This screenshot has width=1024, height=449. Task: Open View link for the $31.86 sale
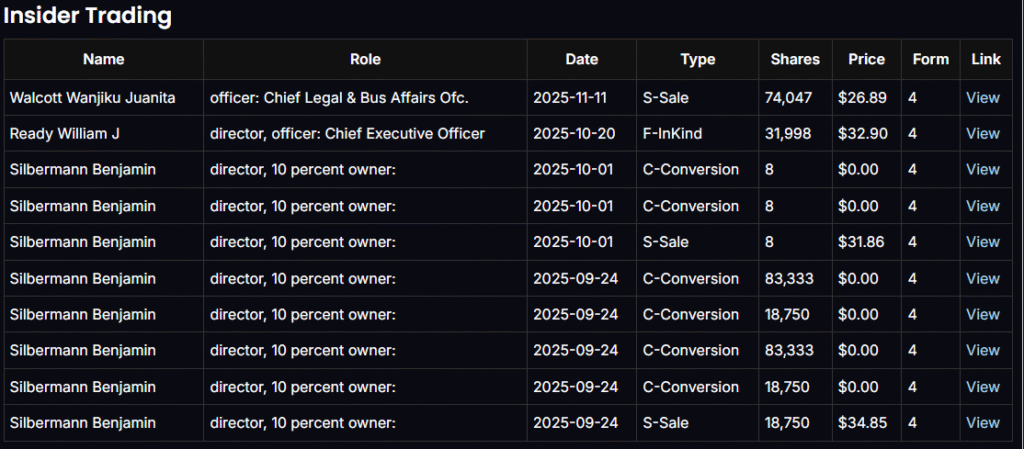982,242
